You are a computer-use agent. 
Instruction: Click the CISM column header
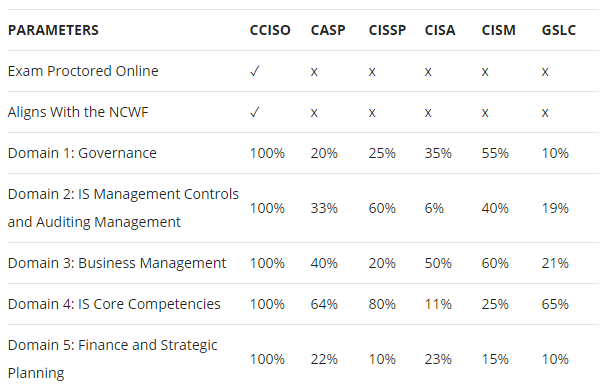pos(499,30)
